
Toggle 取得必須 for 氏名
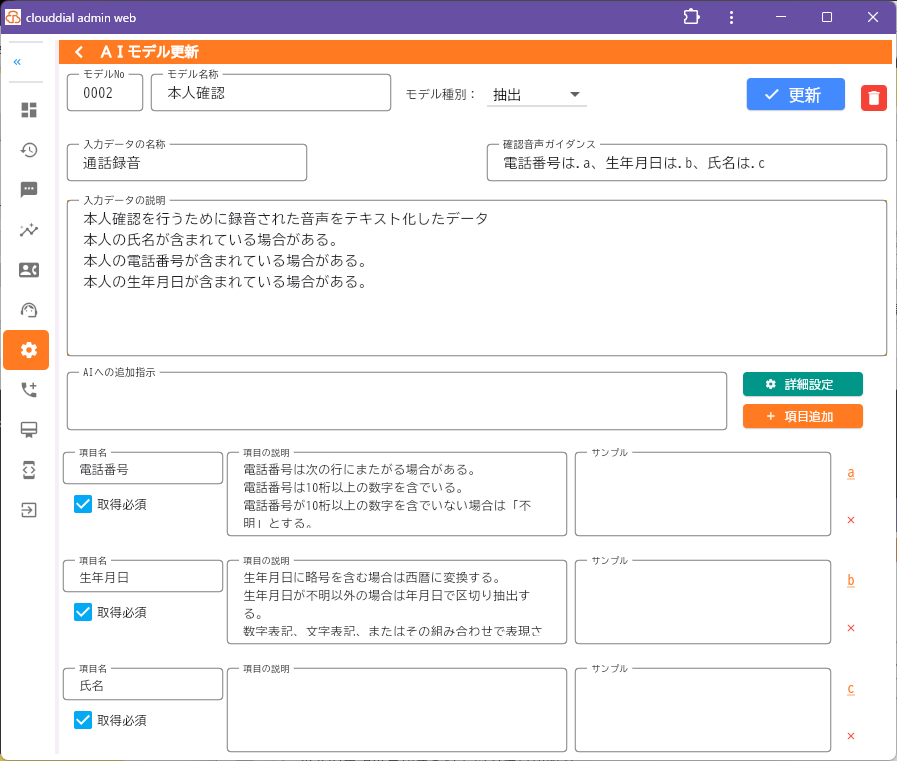coord(83,719)
